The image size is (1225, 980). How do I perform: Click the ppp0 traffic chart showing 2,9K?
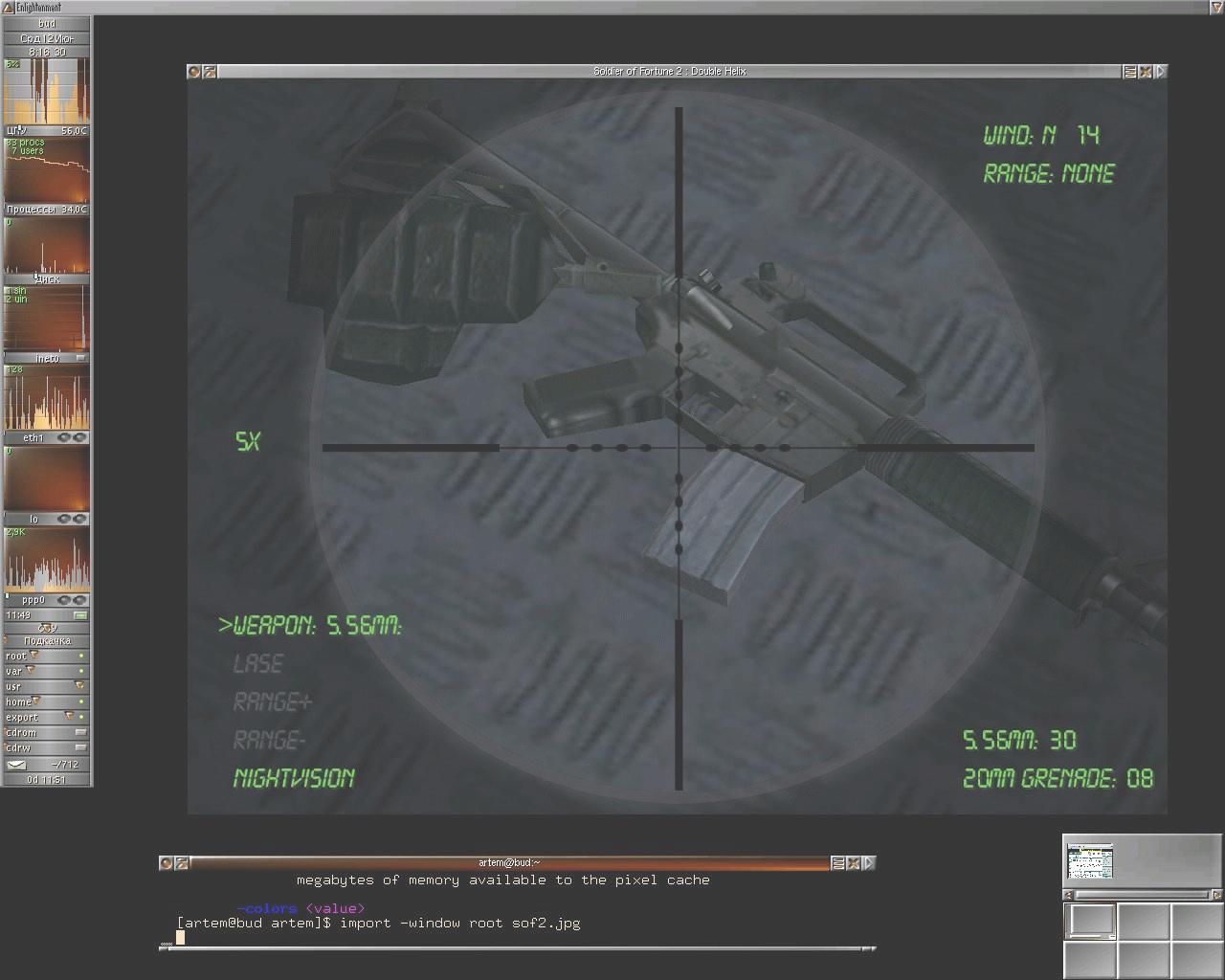click(x=46, y=560)
